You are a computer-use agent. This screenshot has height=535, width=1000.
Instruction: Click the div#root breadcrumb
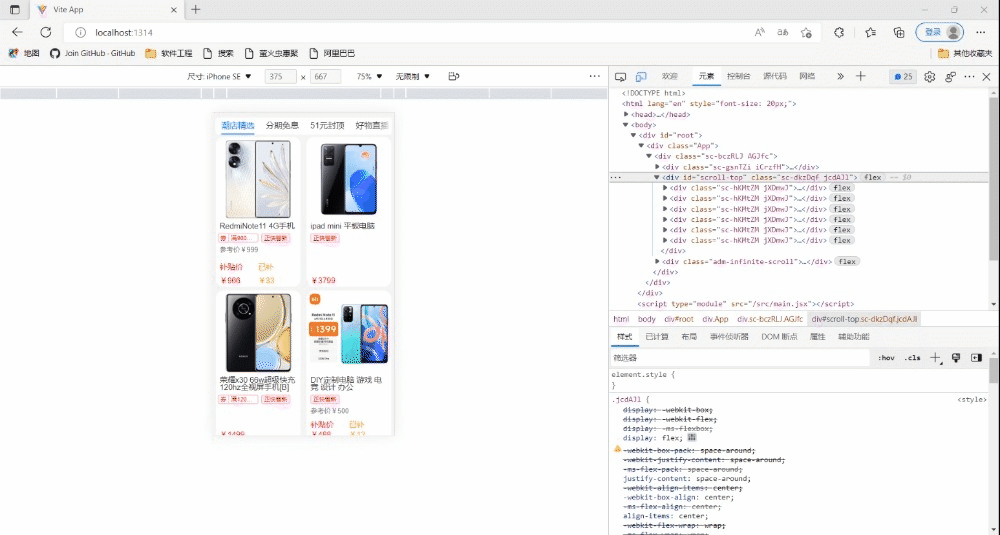679,319
